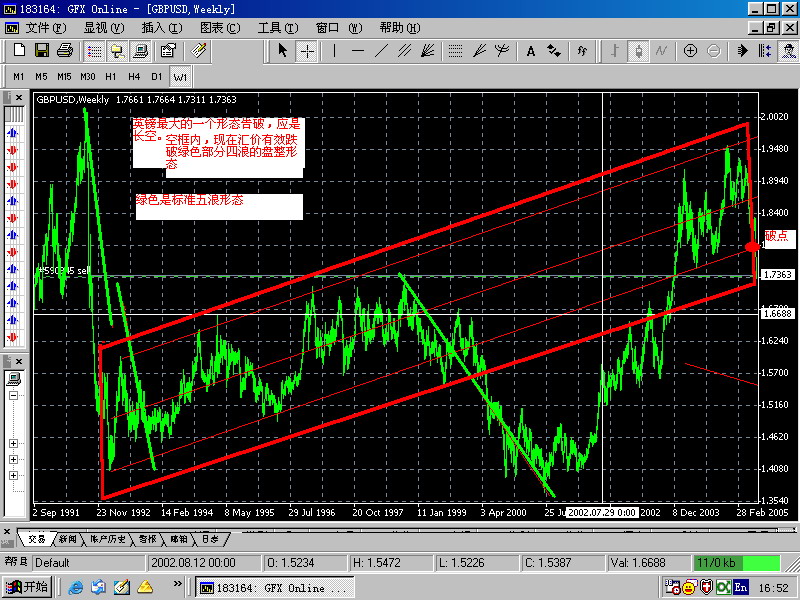Click the New Order notepad pencil icon
Screen dimensions: 800x600
(198, 51)
